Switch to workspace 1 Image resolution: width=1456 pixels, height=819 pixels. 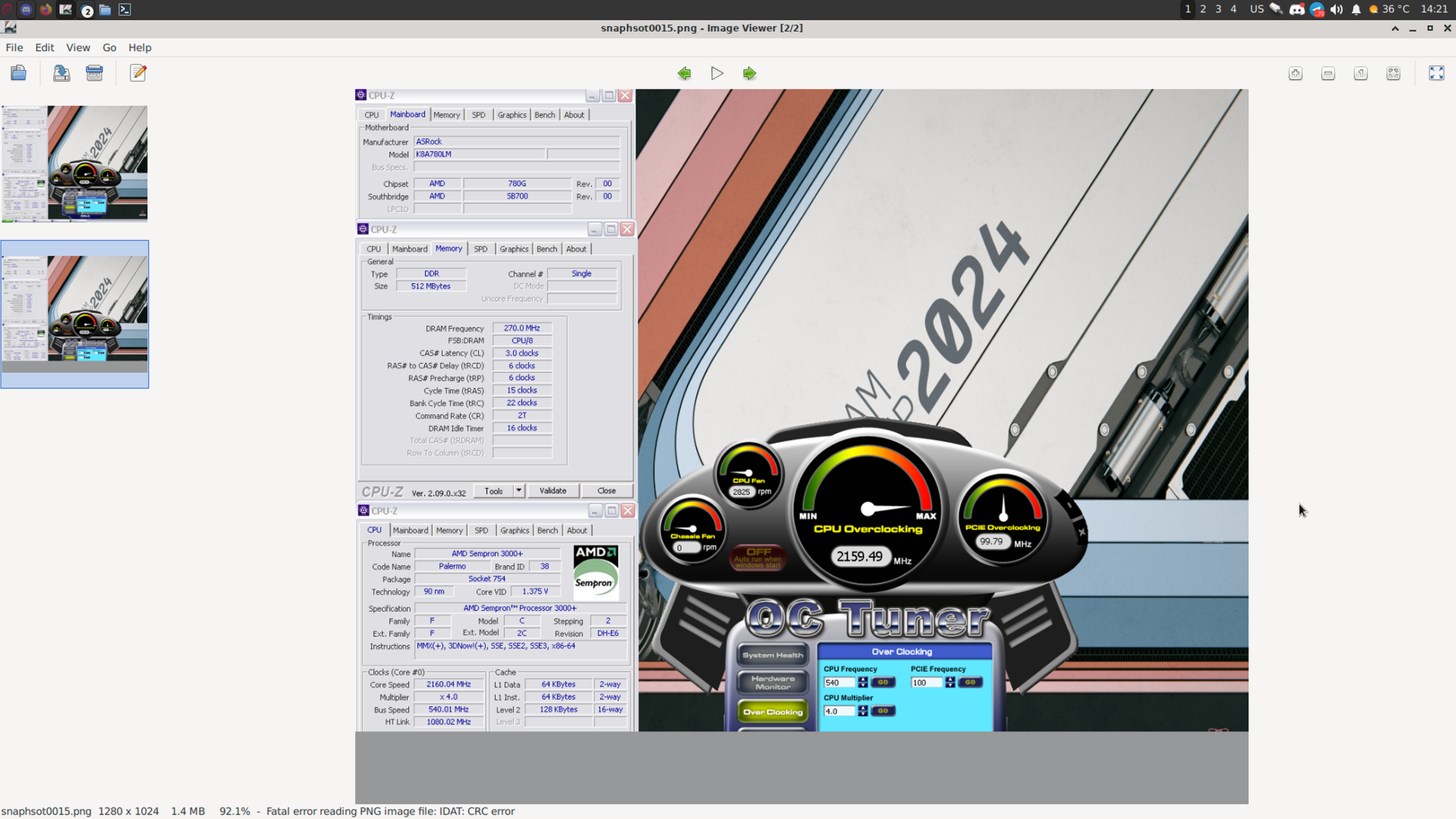pyautogui.click(x=1188, y=9)
